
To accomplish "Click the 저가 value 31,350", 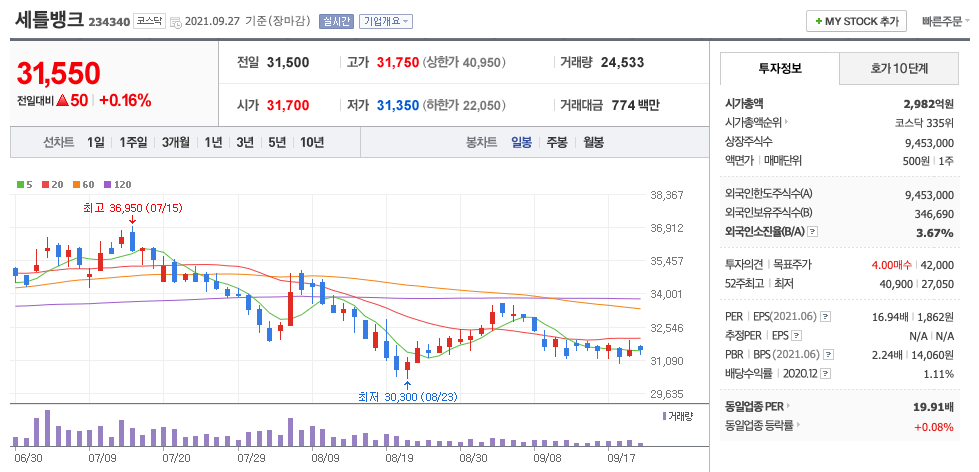I will 398,106.
